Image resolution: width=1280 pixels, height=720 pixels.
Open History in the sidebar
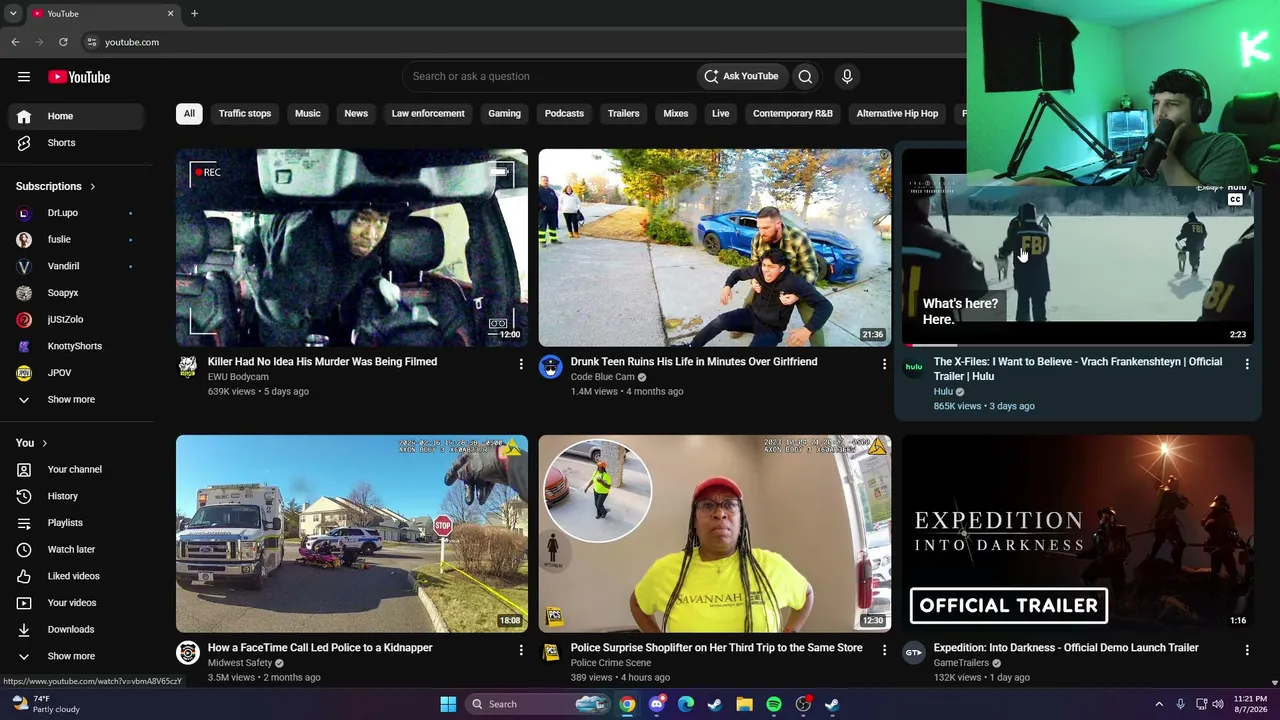[x=77, y=496]
